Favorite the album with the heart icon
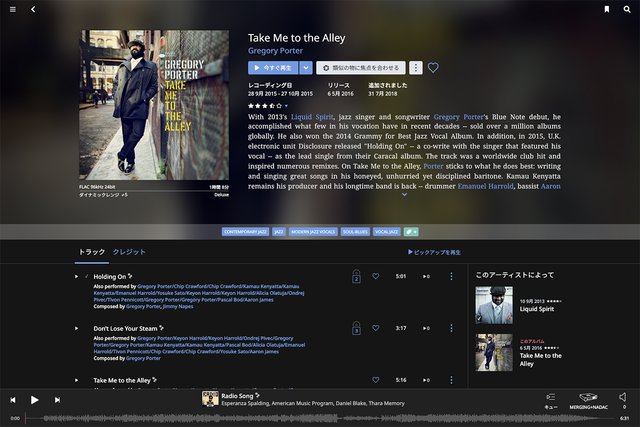The width and height of the screenshot is (640, 427). [x=433, y=68]
